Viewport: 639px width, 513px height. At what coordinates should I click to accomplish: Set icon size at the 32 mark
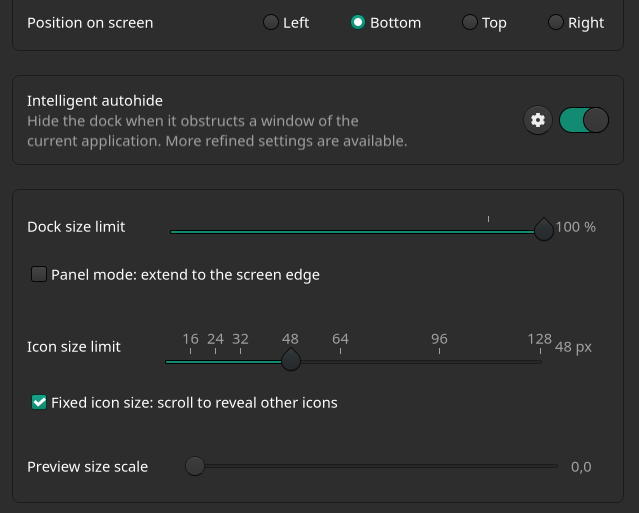[240, 360]
